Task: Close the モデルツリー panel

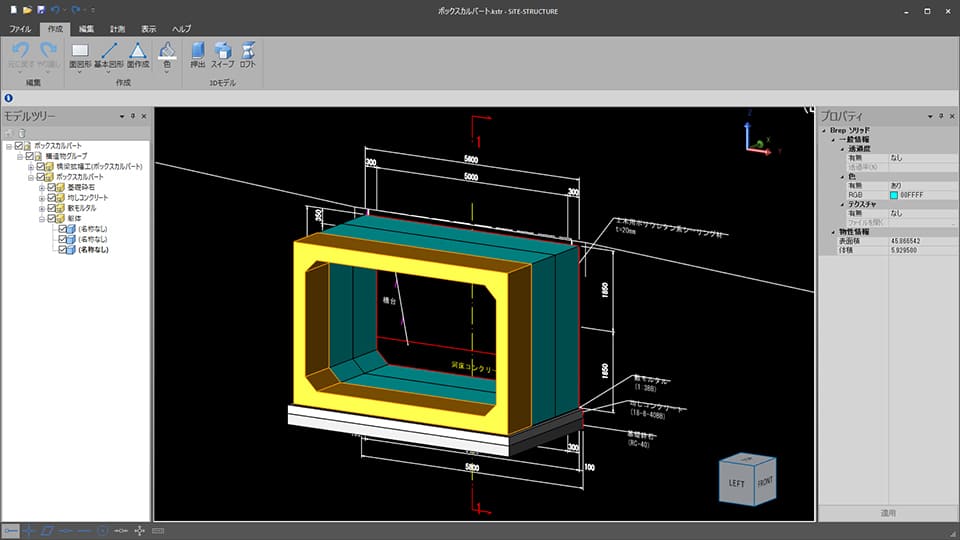Action: point(144,117)
